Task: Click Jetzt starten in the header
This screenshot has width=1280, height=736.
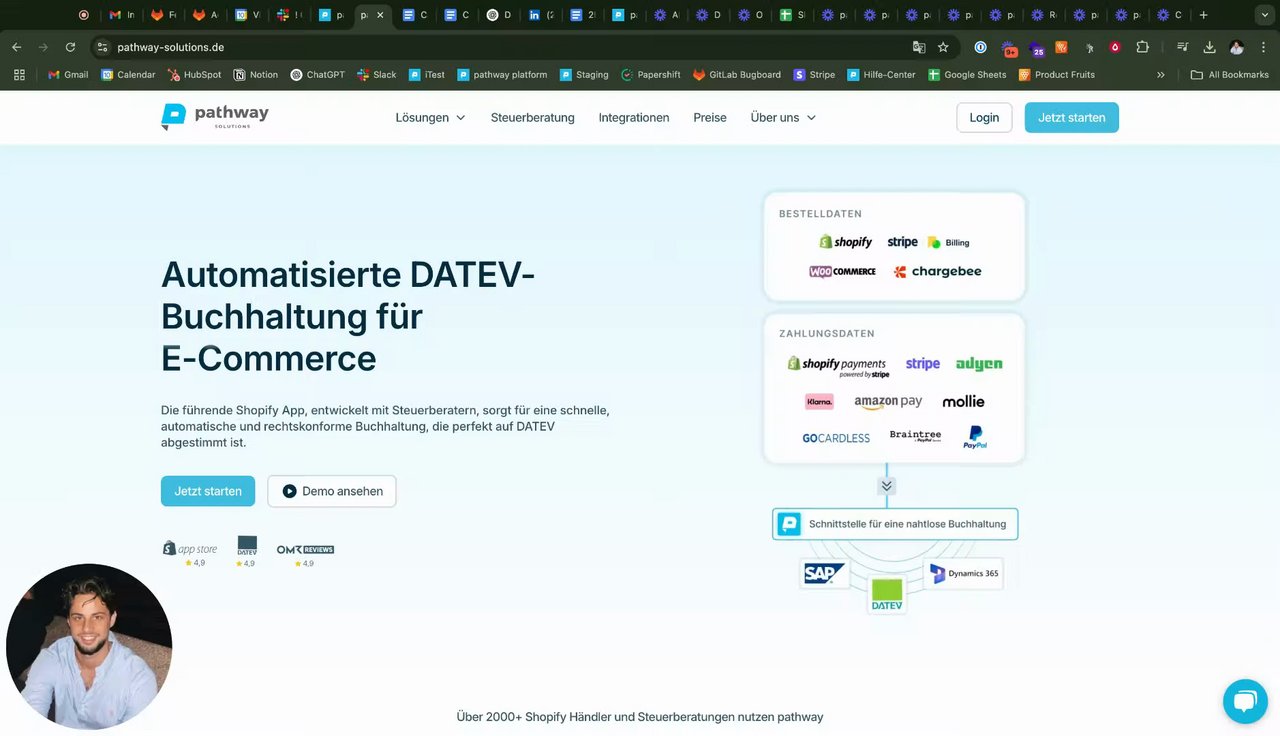Action: coord(1072,117)
